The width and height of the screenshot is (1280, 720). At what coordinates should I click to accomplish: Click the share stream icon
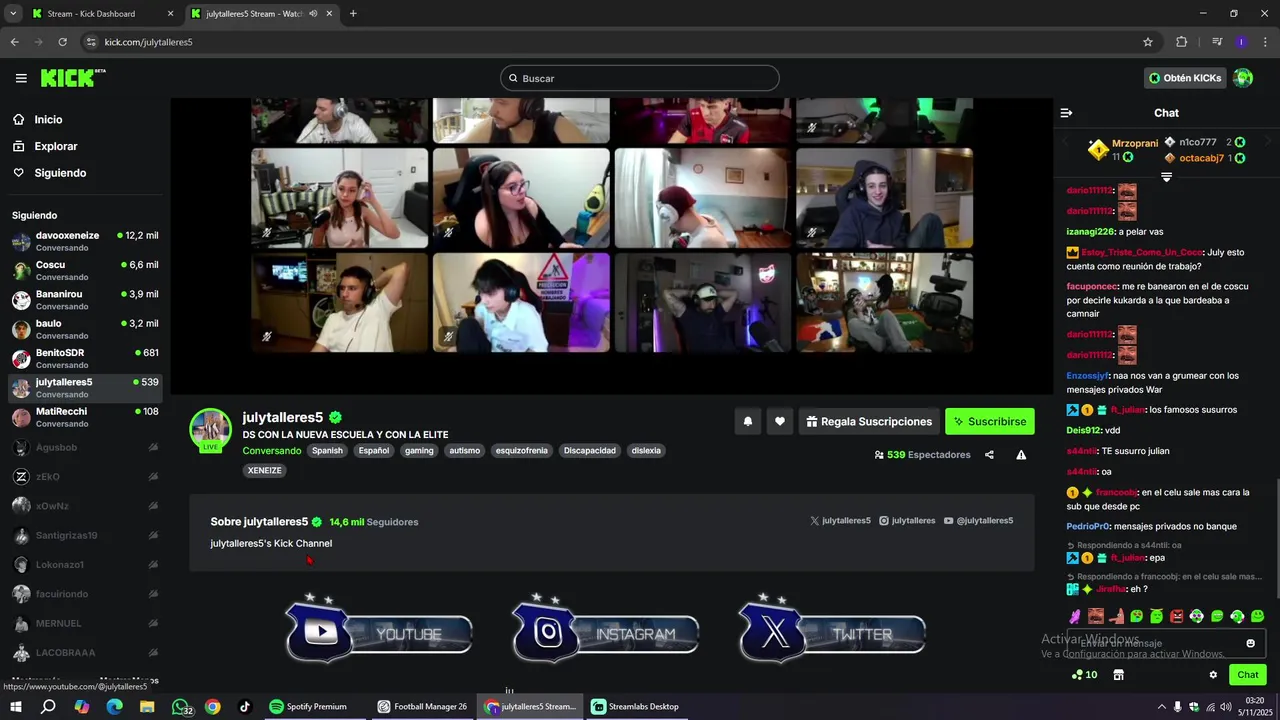(x=989, y=455)
